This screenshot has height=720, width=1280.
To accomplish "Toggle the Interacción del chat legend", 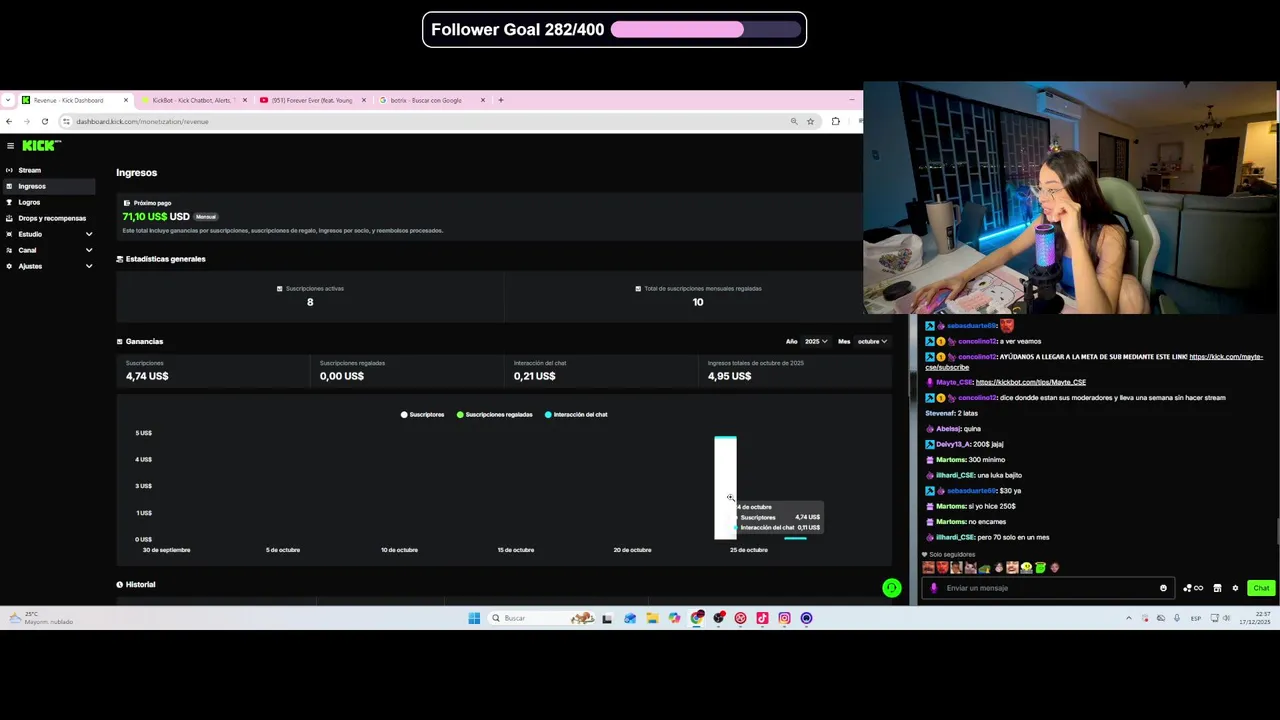I will [x=576, y=414].
